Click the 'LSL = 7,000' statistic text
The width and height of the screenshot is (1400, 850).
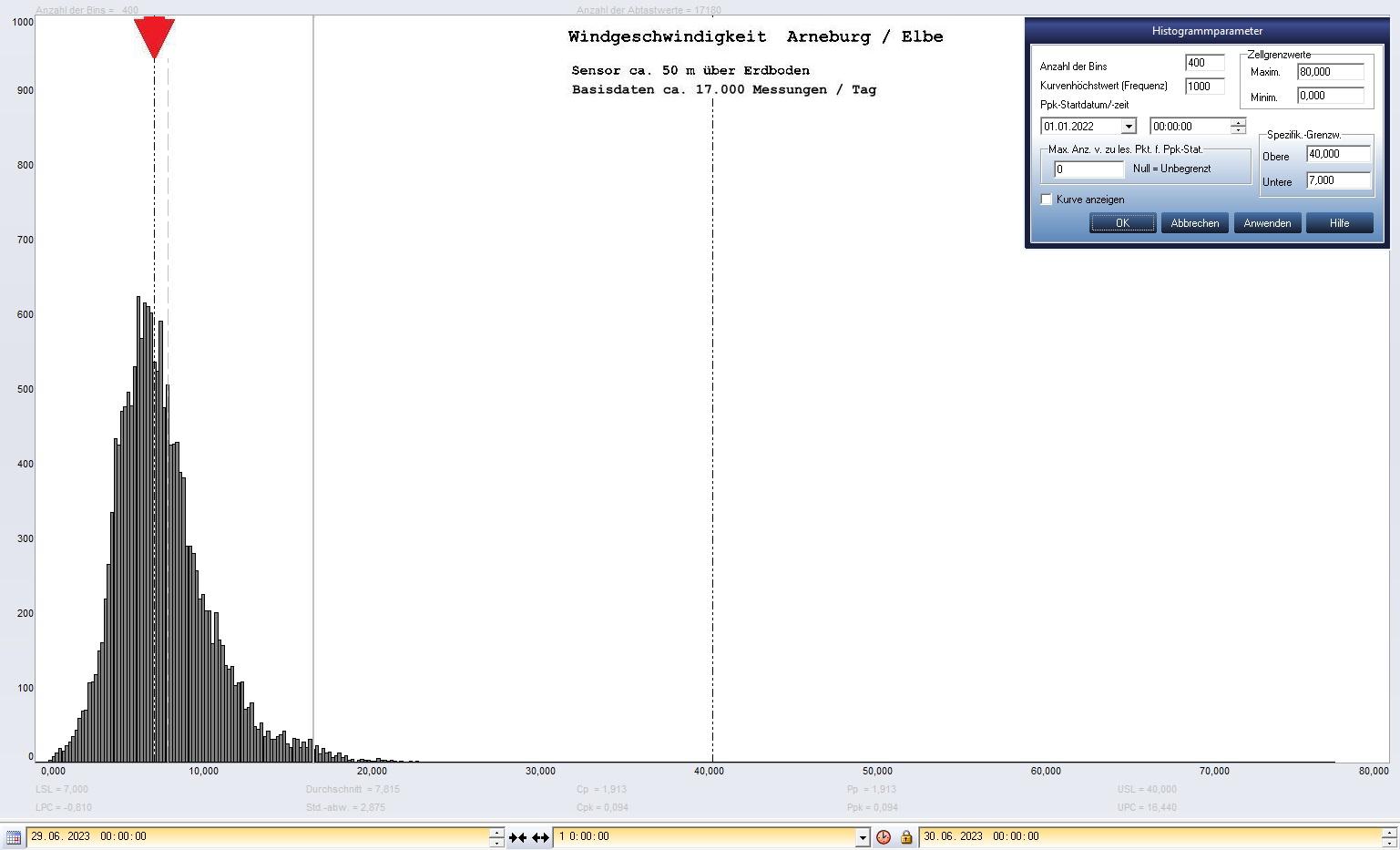(62, 789)
